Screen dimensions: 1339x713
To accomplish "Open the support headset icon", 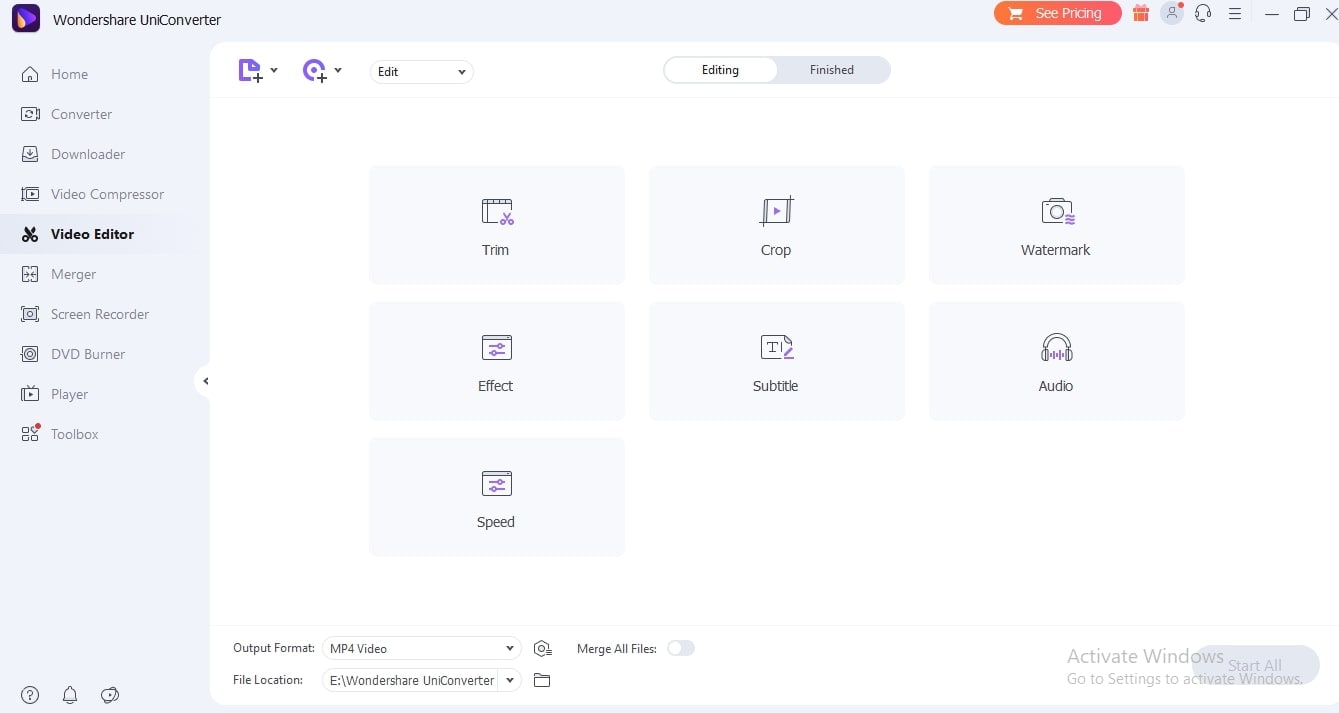I will pyautogui.click(x=1203, y=13).
